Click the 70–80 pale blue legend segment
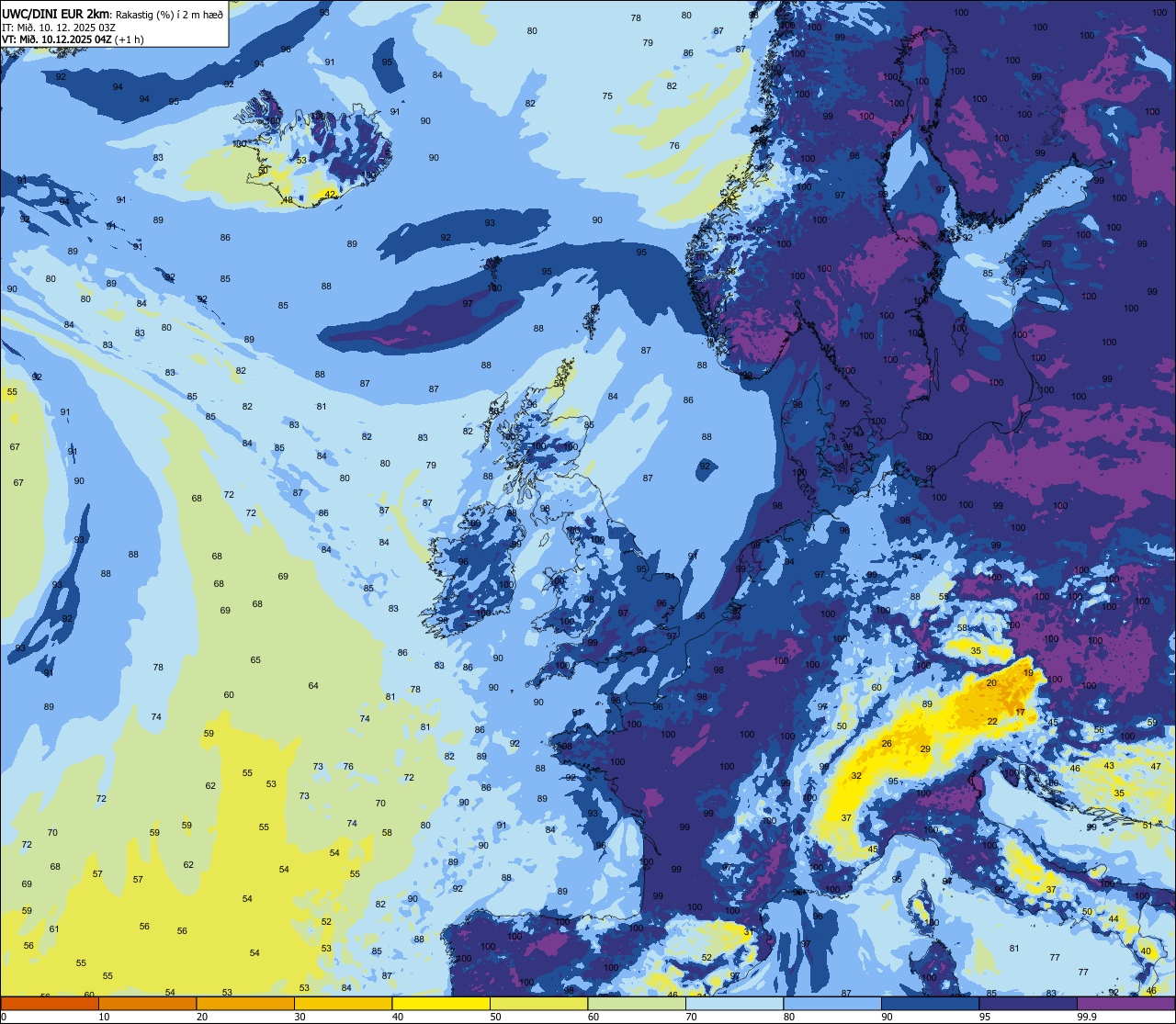The height and width of the screenshot is (1024, 1176). (734, 1003)
